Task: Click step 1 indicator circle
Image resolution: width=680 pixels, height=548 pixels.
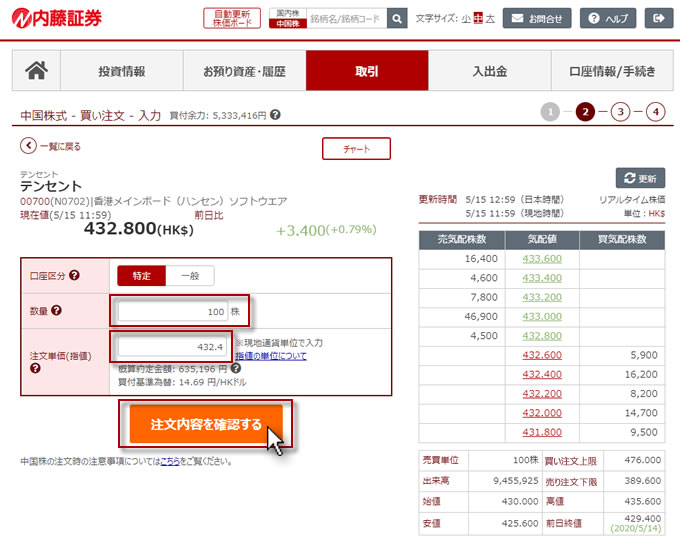Action: (x=550, y=112)
